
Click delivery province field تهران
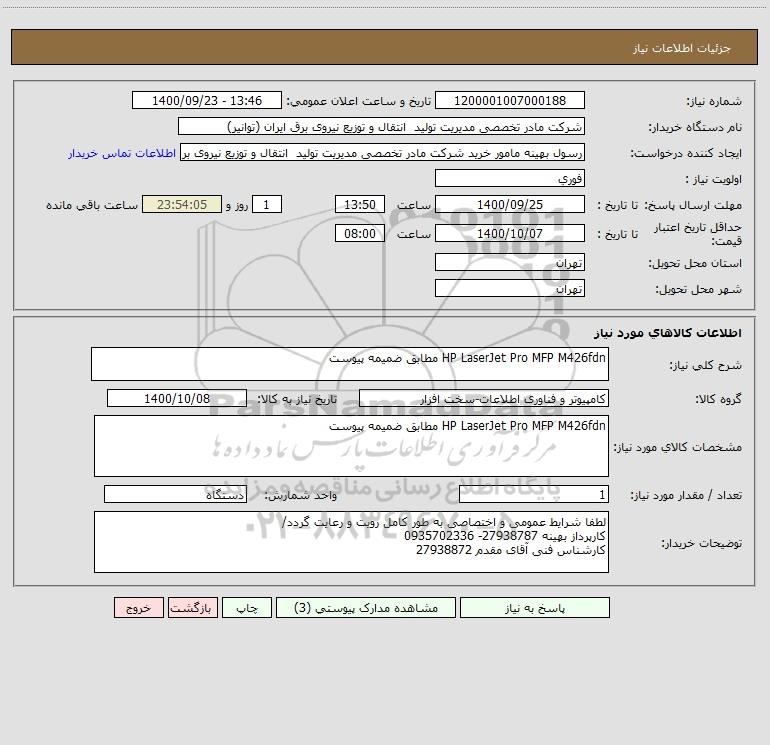510,263
